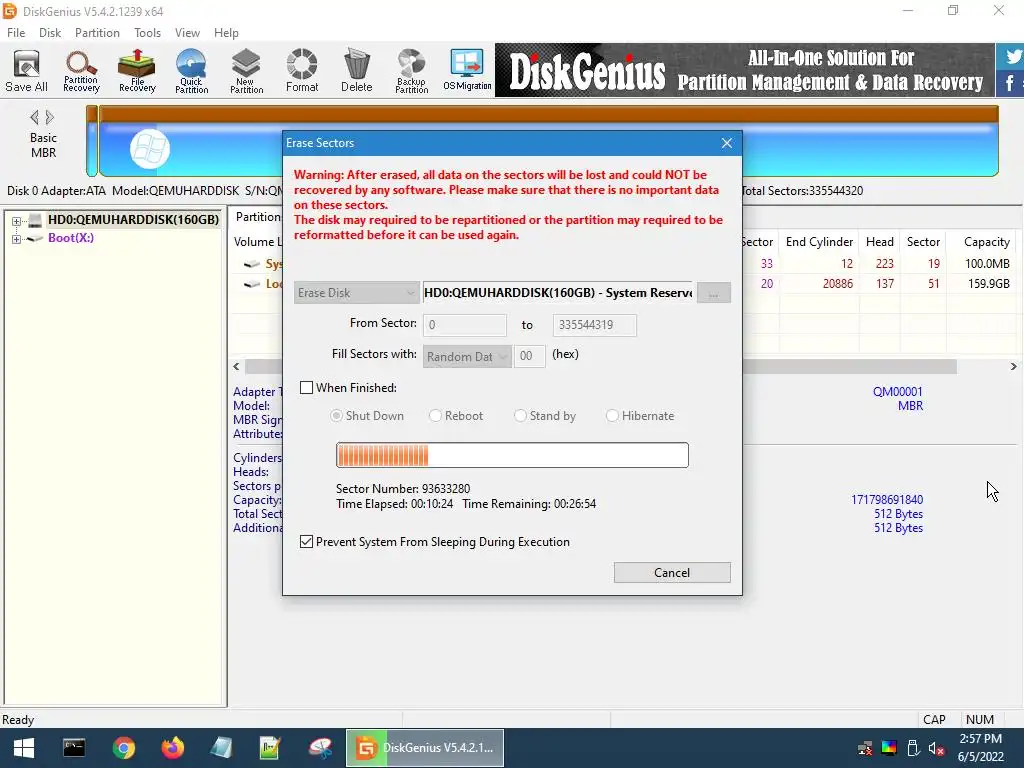Click the USB device tray icon

pyautogui.click(x=913, y=748)
